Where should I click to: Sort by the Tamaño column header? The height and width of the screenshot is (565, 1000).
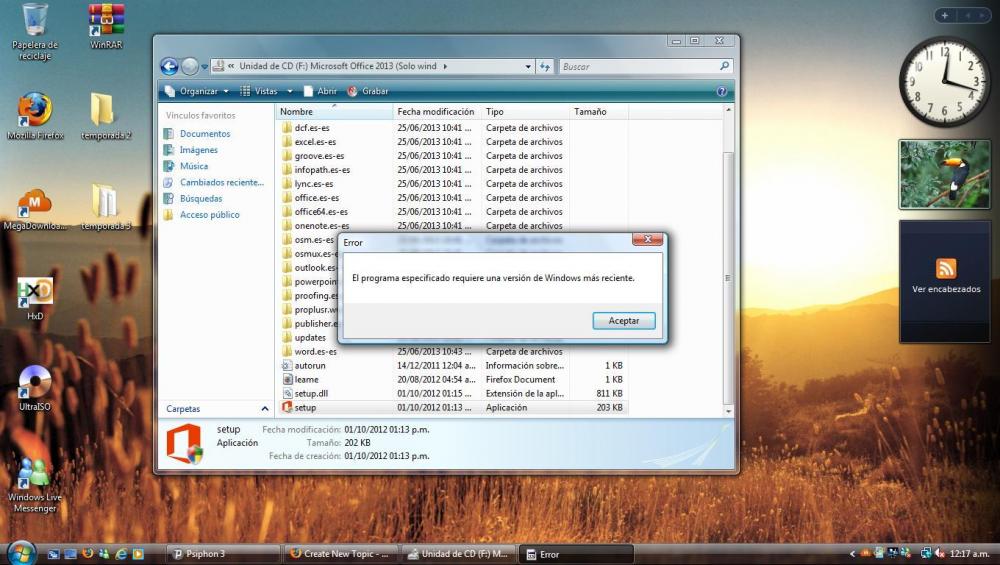599,112
